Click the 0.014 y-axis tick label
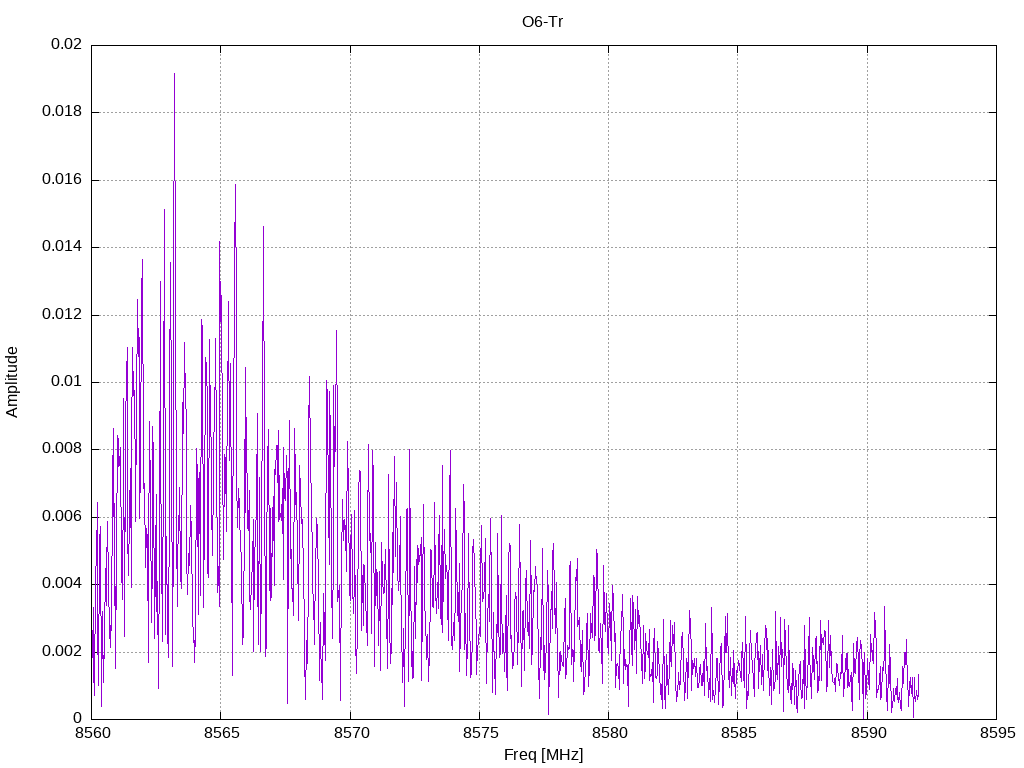The width and height of the screenshot is (1024, 768). pyautogui.click(x=62, y=247)
